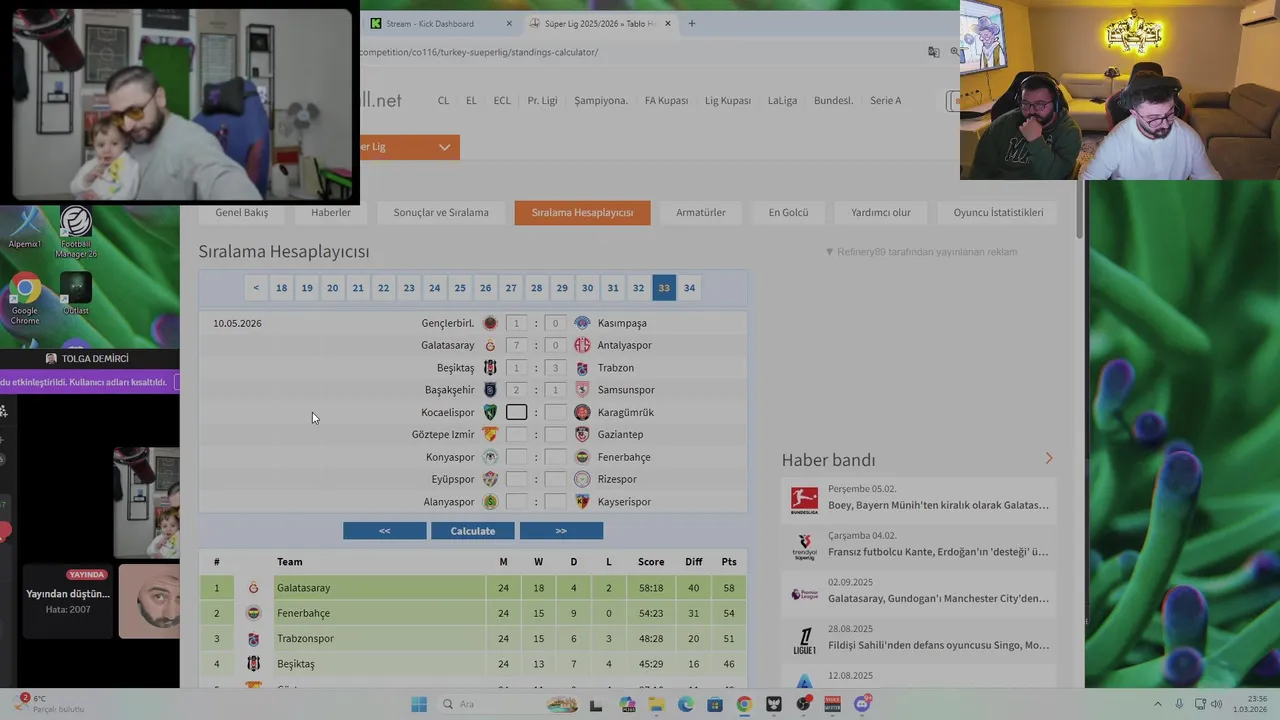The height and width of the screenshot is (720, 1280).
Task: Open the Armatürler tab
Action: point(701,212)
